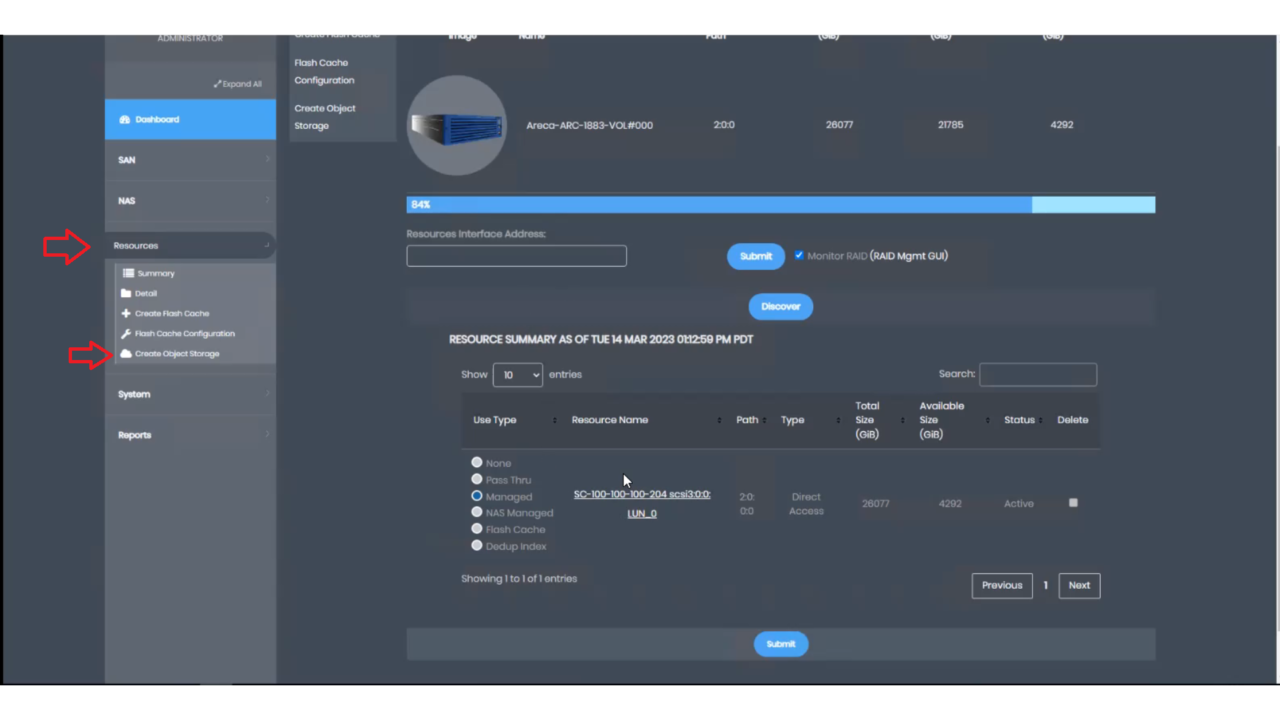Click the Resources Interface Address field
Image resolution: width=1280 pixels, height=720 pixels.
(x=516, y=256)
